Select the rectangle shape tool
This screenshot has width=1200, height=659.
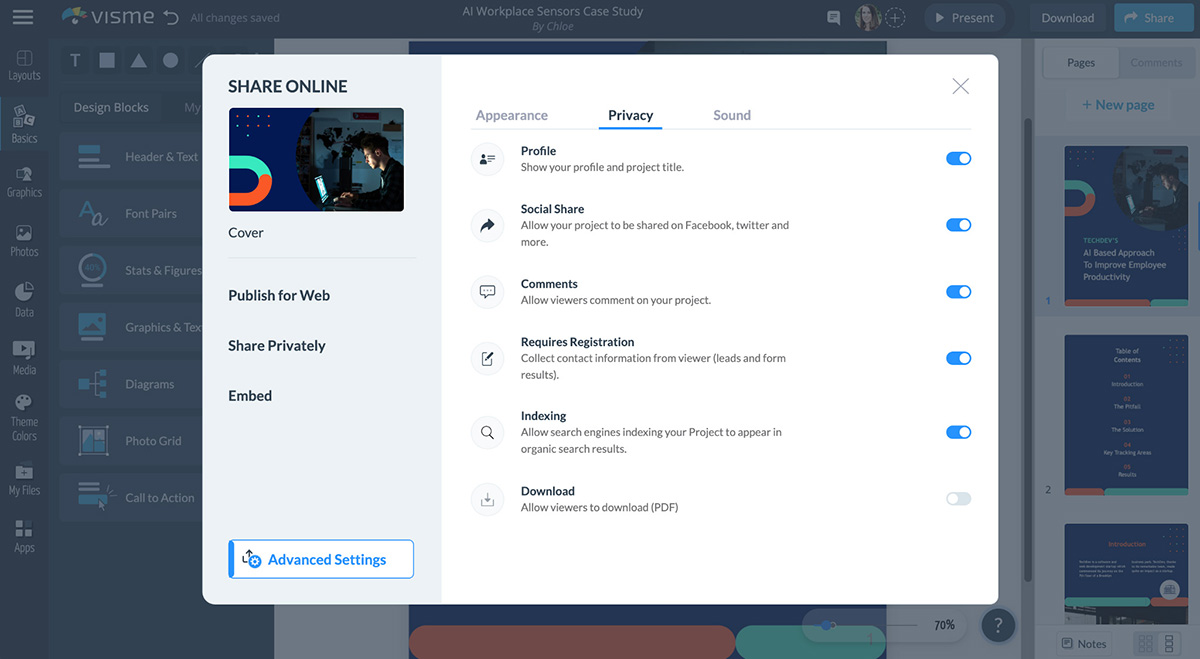106,60
